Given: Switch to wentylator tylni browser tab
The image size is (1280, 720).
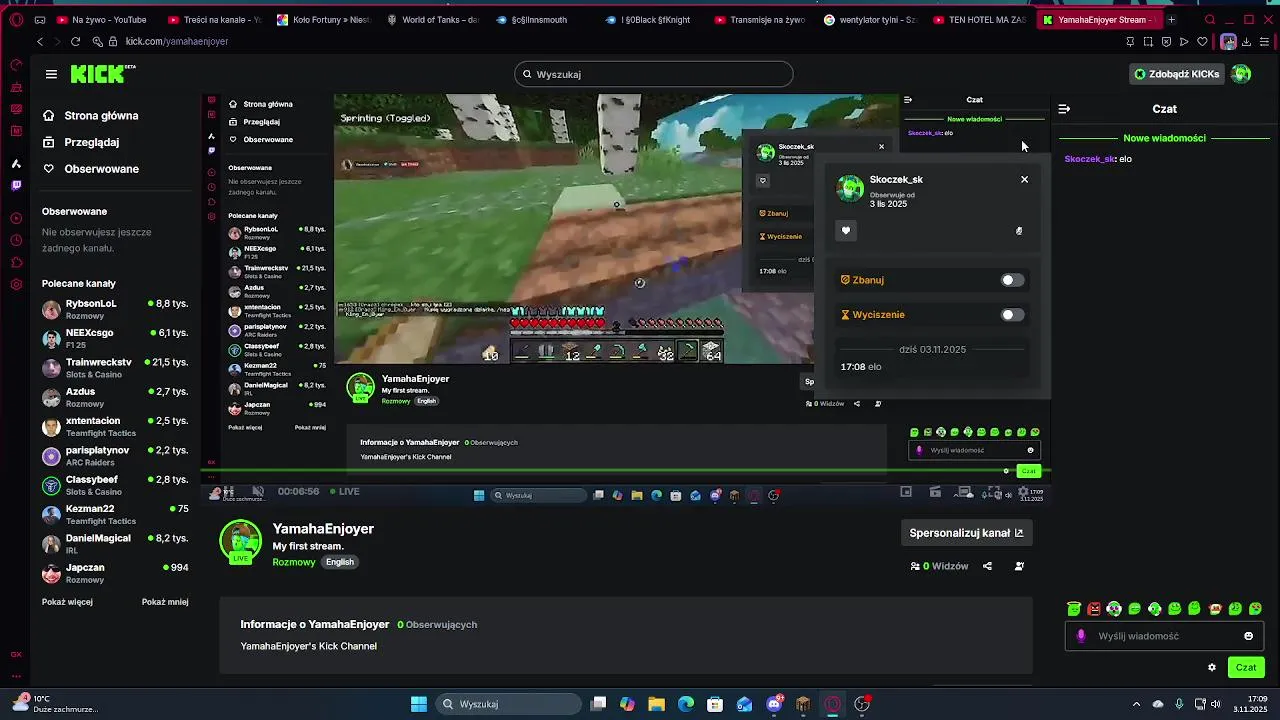Looking at the screenshot, I should point(872,19).
